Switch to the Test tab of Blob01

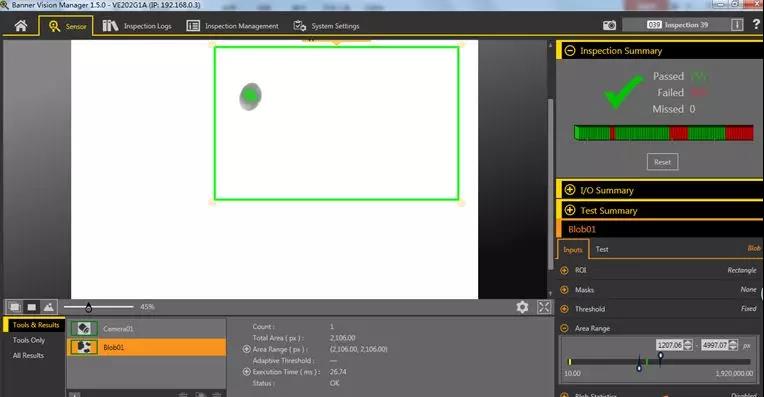[x=602, y=249]
